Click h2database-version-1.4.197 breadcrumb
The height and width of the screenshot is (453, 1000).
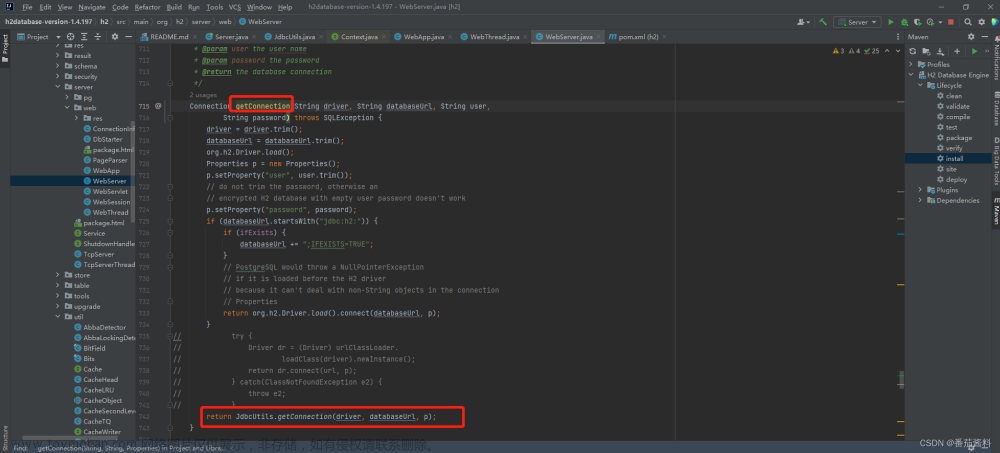pyautogui.click(x=47, y=22)
